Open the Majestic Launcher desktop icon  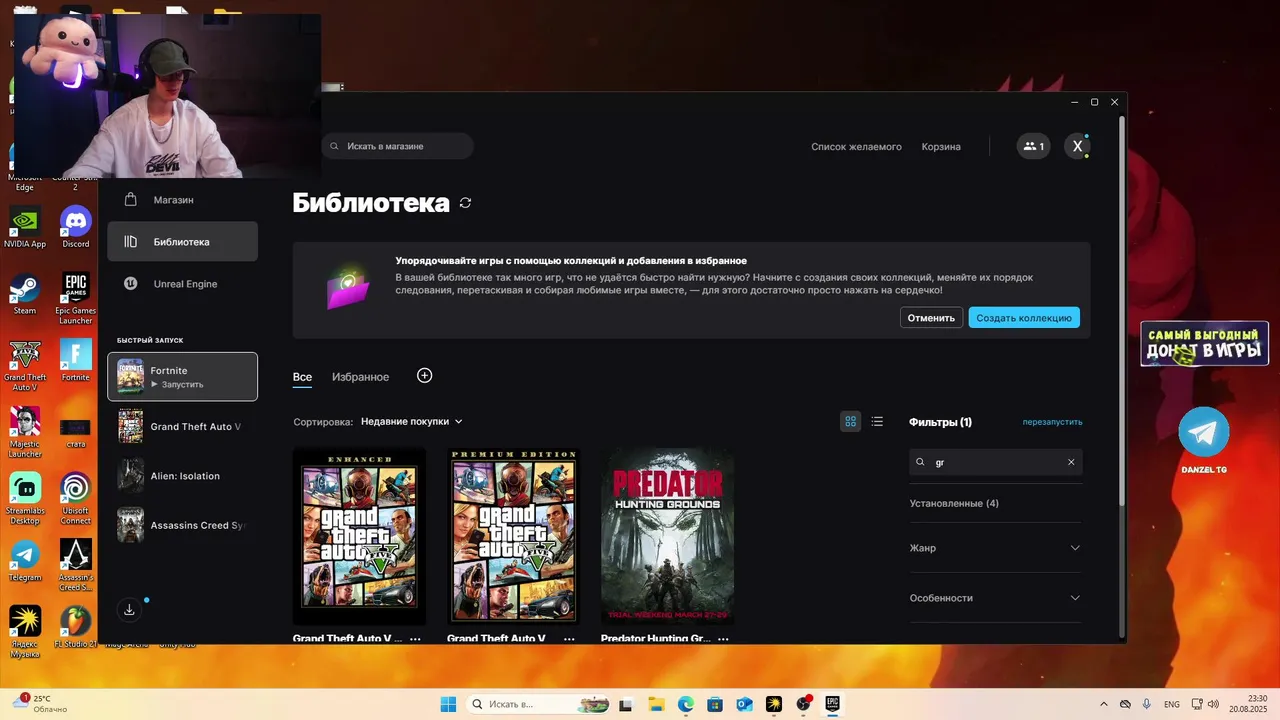tap(24, 431)
